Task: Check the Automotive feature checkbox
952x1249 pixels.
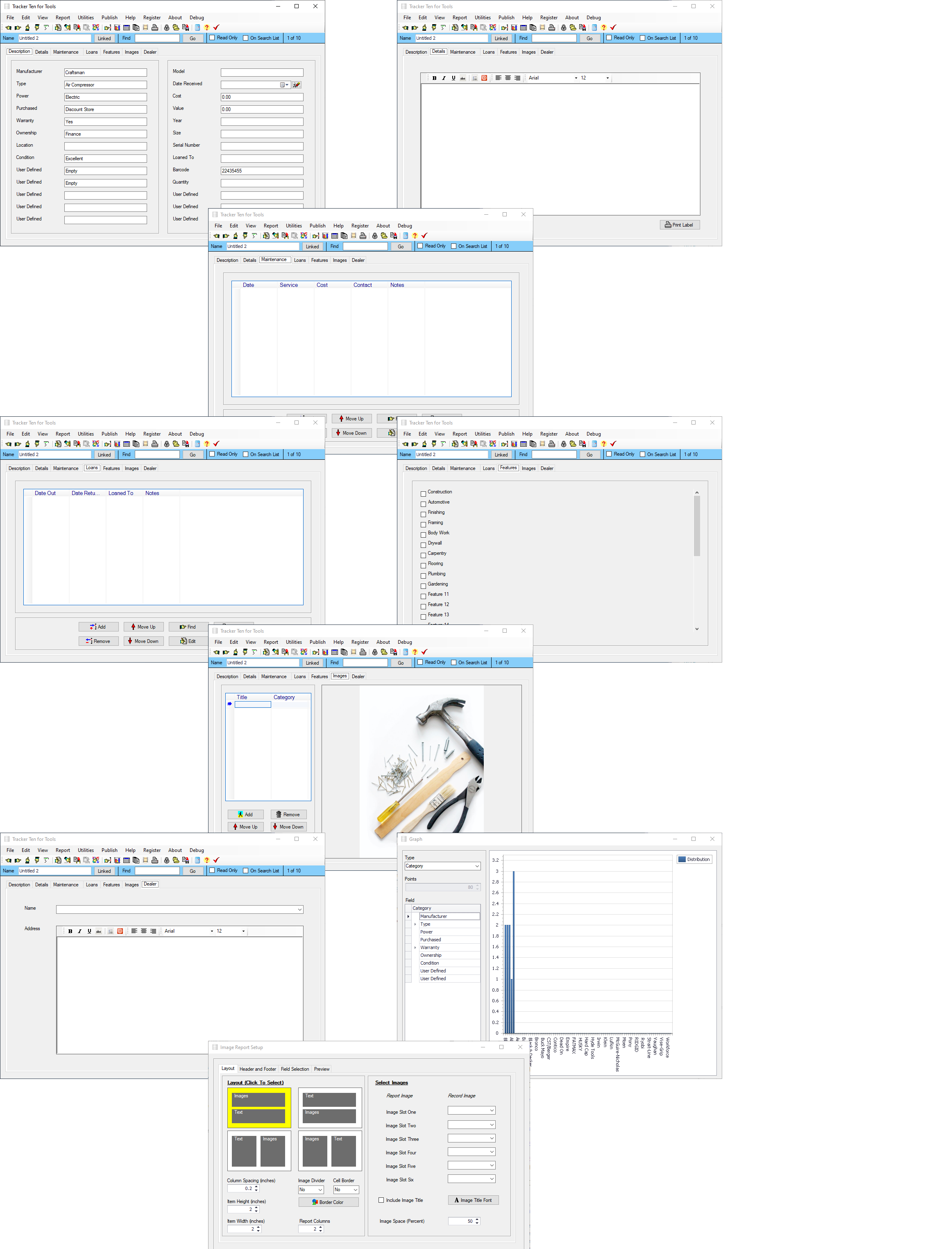Action: (423, 504)
